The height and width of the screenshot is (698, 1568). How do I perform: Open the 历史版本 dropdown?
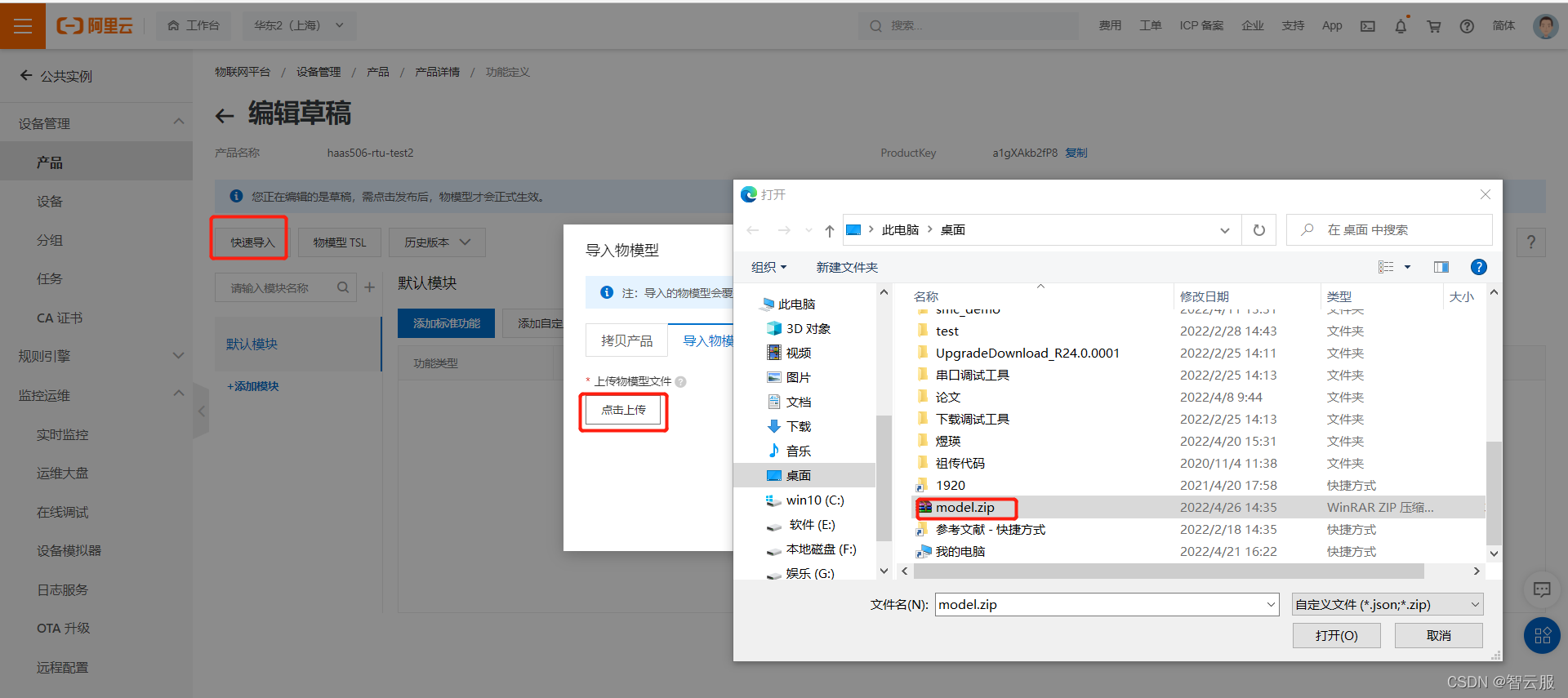point(437,242)
